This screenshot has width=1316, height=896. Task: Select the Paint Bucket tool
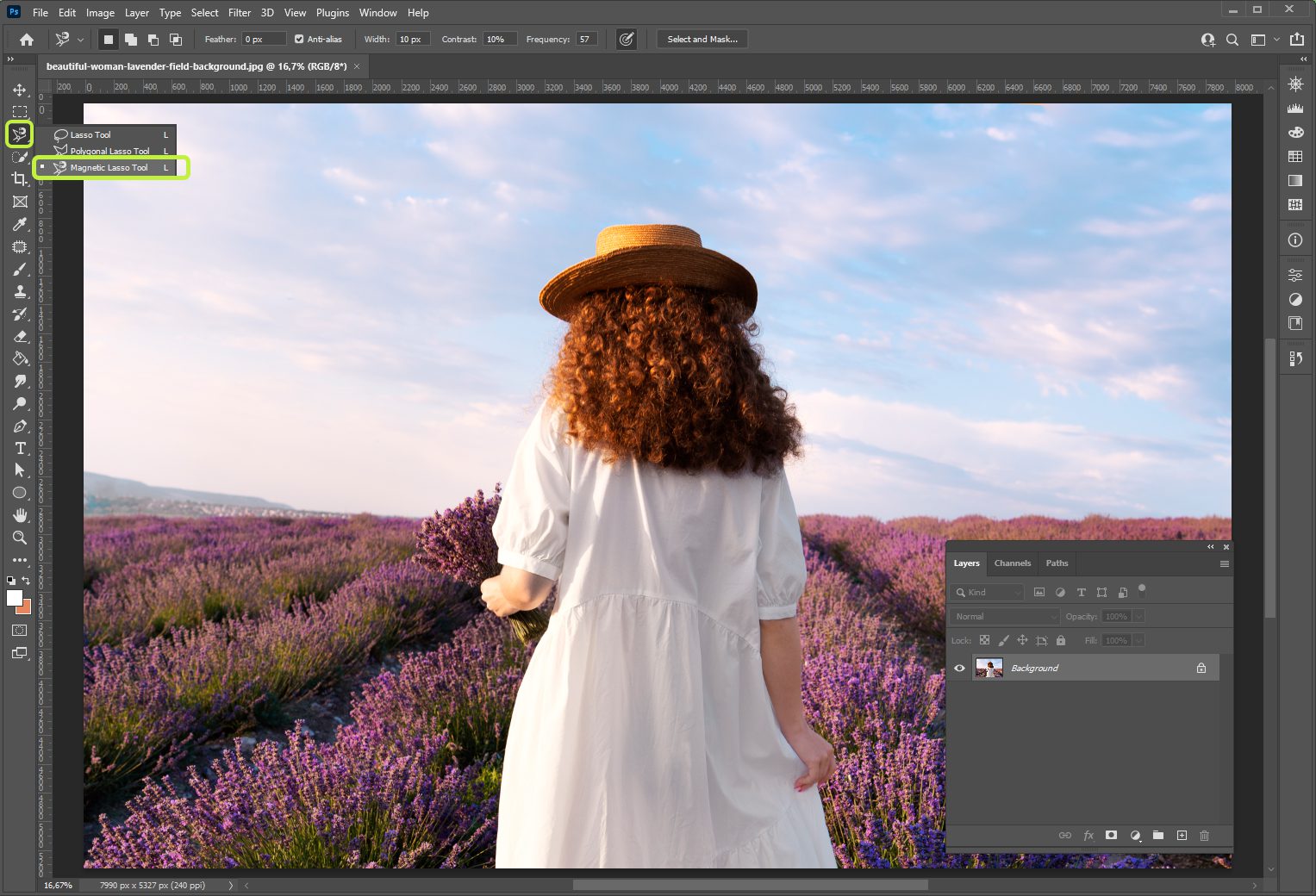click(20, 359)
